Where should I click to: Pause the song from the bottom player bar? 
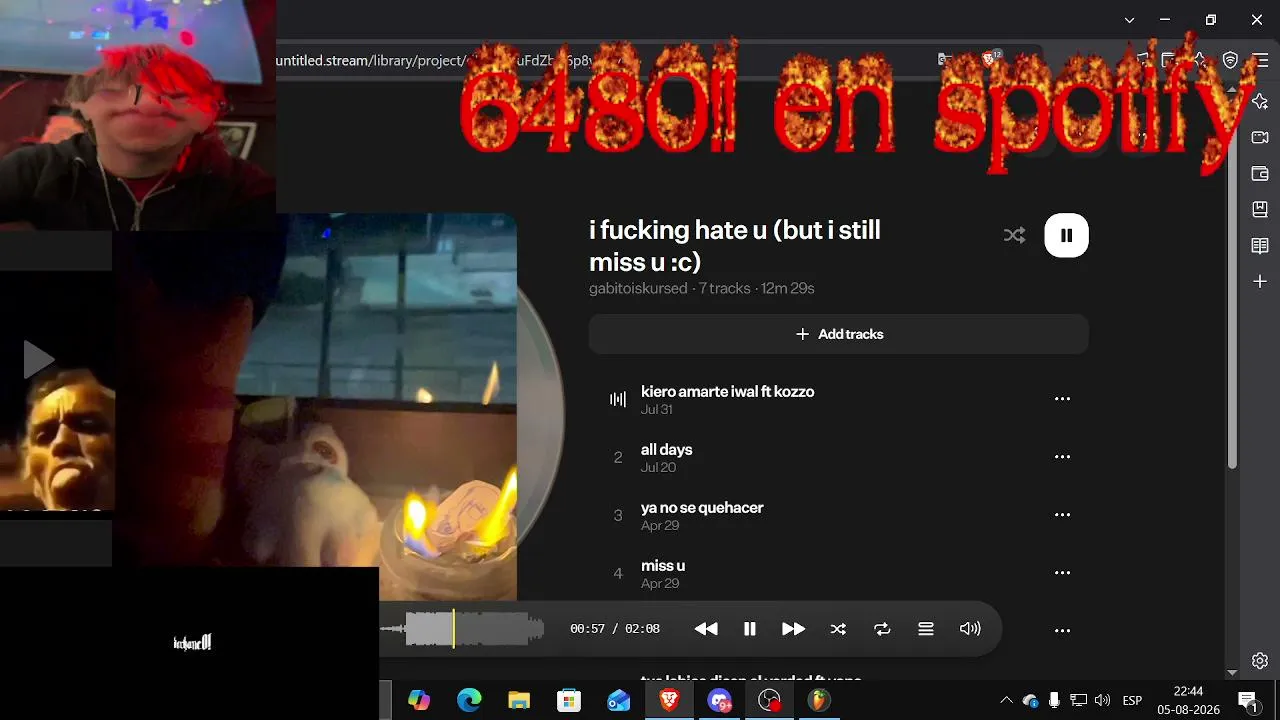tap(749, 629)
